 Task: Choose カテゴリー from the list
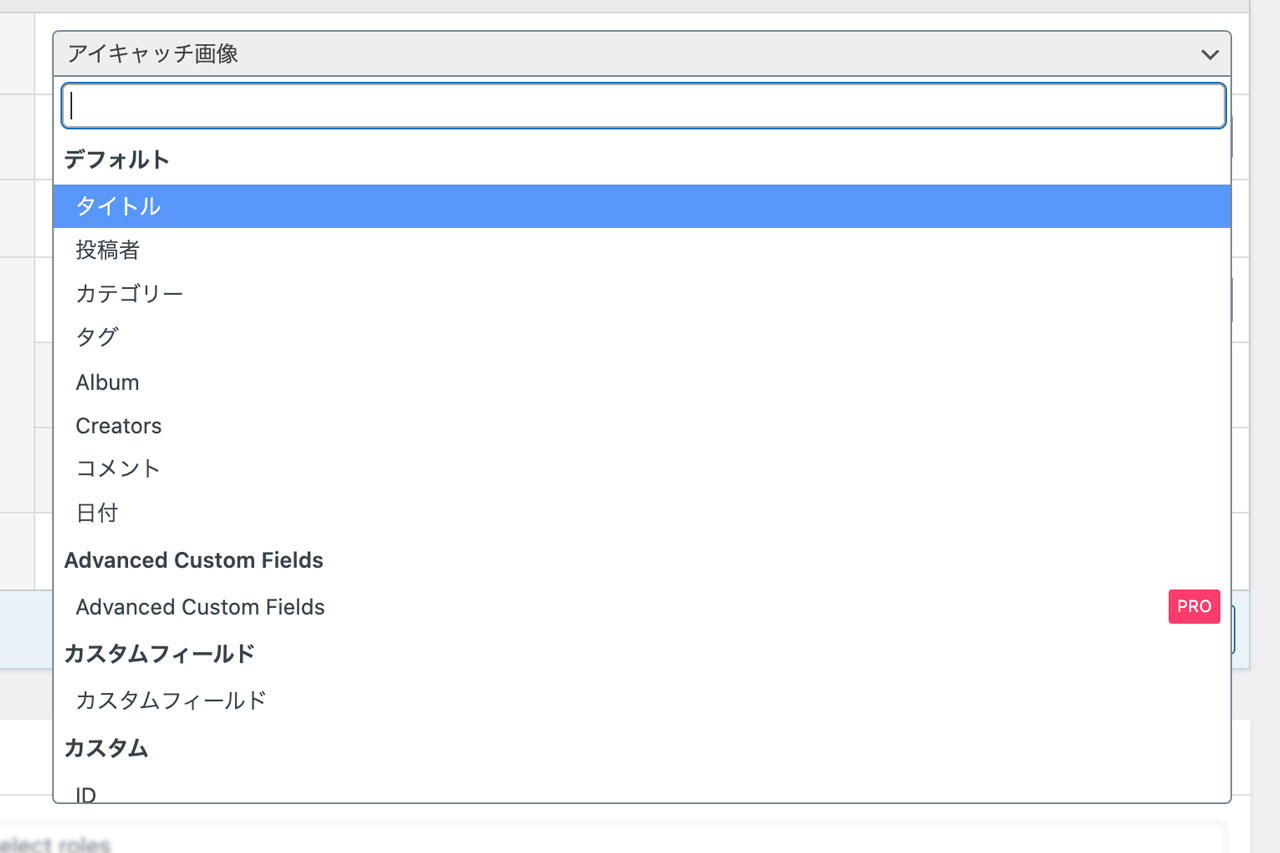[x=130, y=294]
